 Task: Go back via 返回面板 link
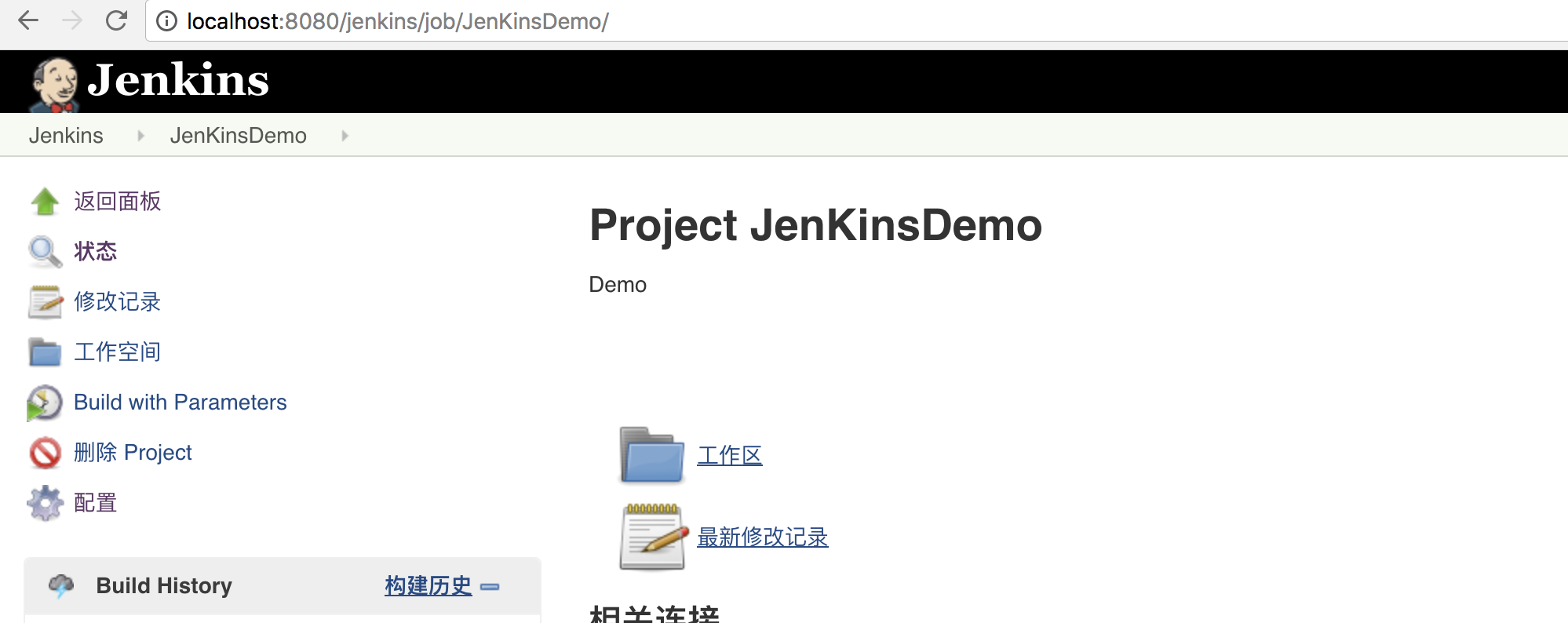118,202
